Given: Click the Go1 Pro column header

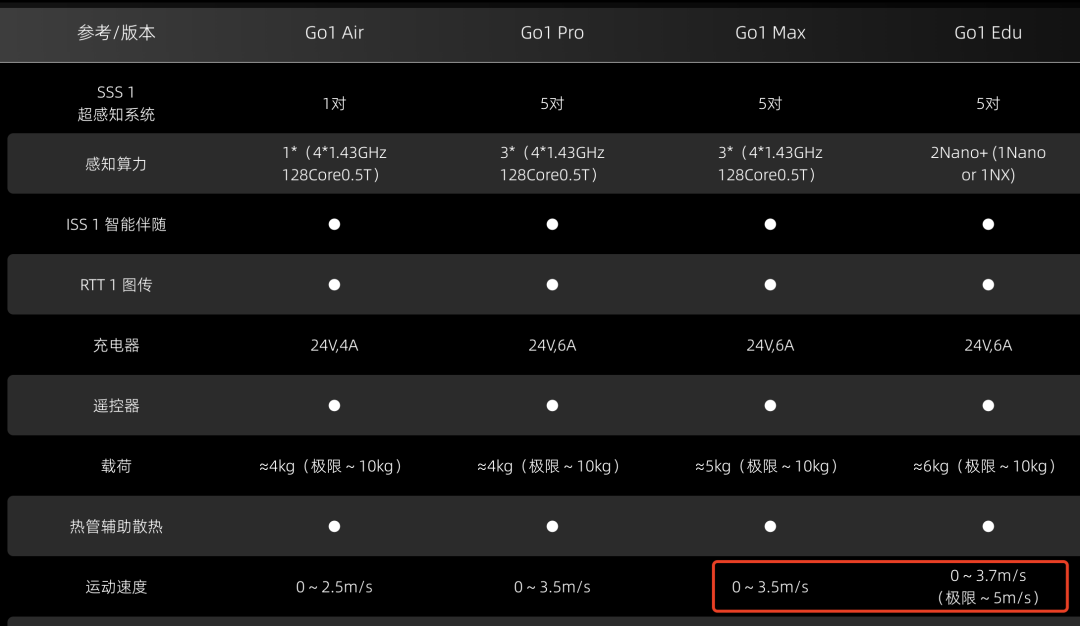Looking at the screenshot, I should tap(552, 32).
